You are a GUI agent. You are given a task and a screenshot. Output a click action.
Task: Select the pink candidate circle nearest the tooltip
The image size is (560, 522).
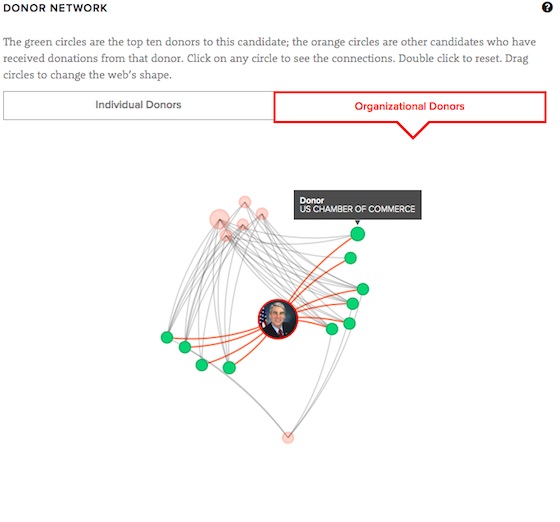(x=262, y=214)
